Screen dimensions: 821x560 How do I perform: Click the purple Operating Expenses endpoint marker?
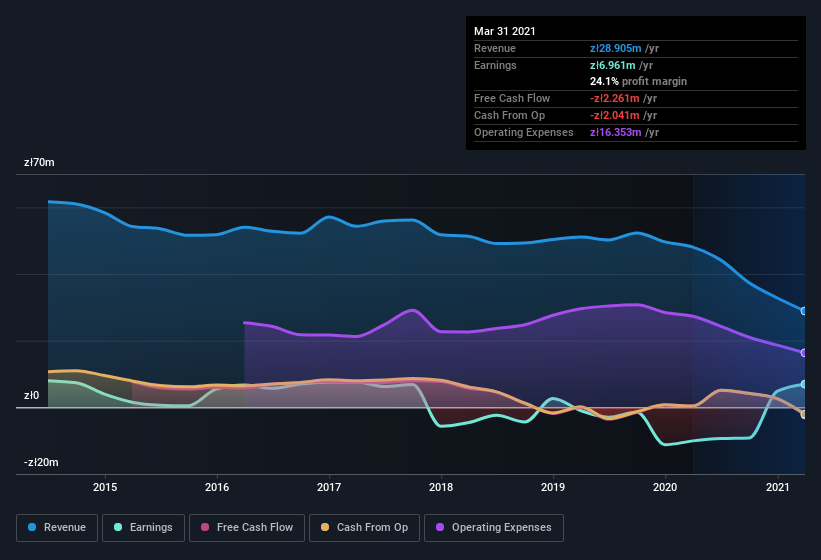(804, 352)
